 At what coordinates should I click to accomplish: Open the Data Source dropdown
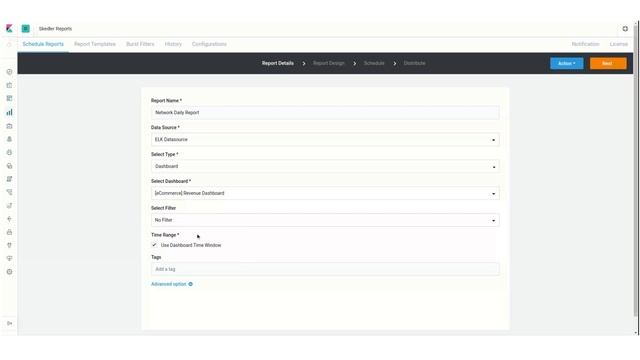[x=325, y=140]
